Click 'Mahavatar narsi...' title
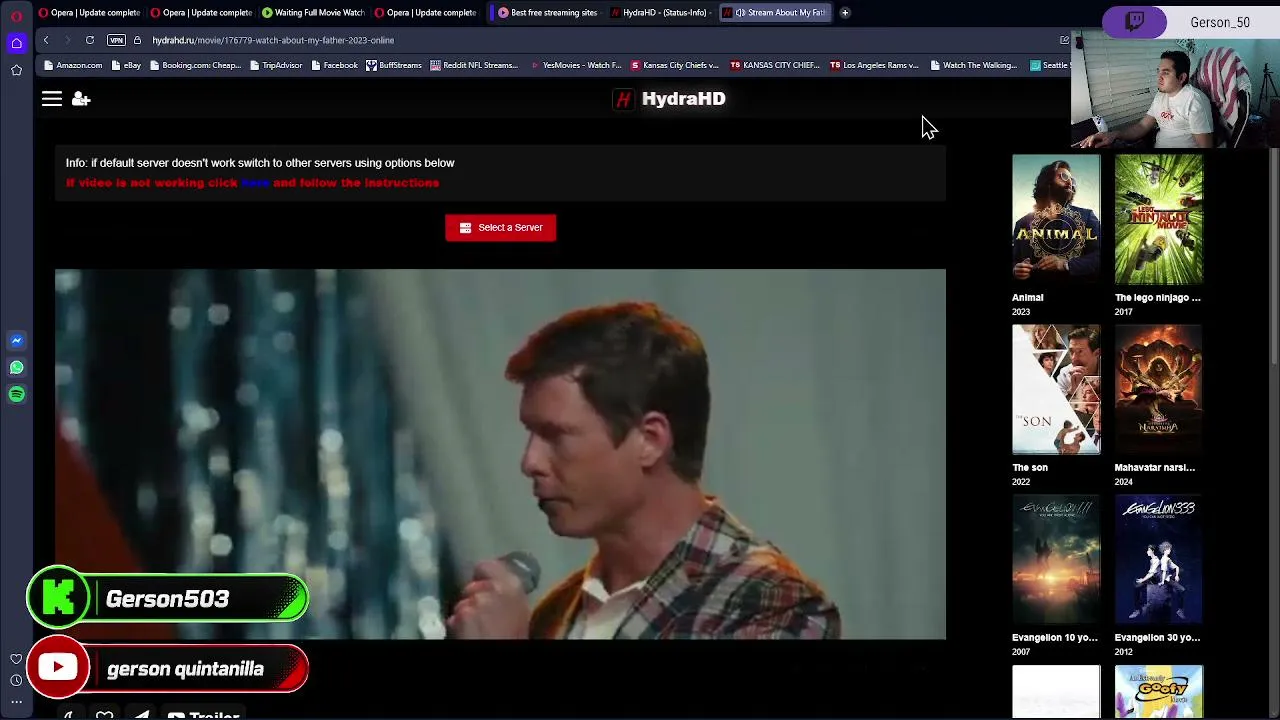 (1155, 467)
